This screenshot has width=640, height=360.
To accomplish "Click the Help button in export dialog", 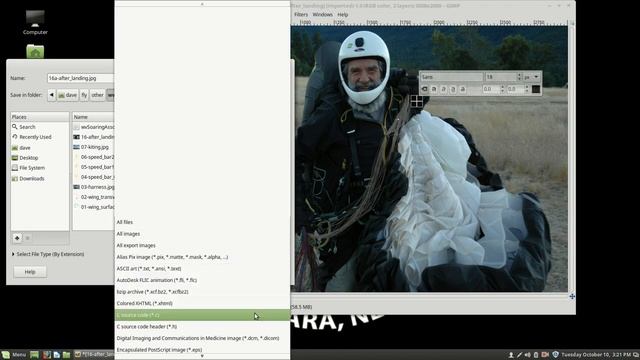I will [30, 272].
